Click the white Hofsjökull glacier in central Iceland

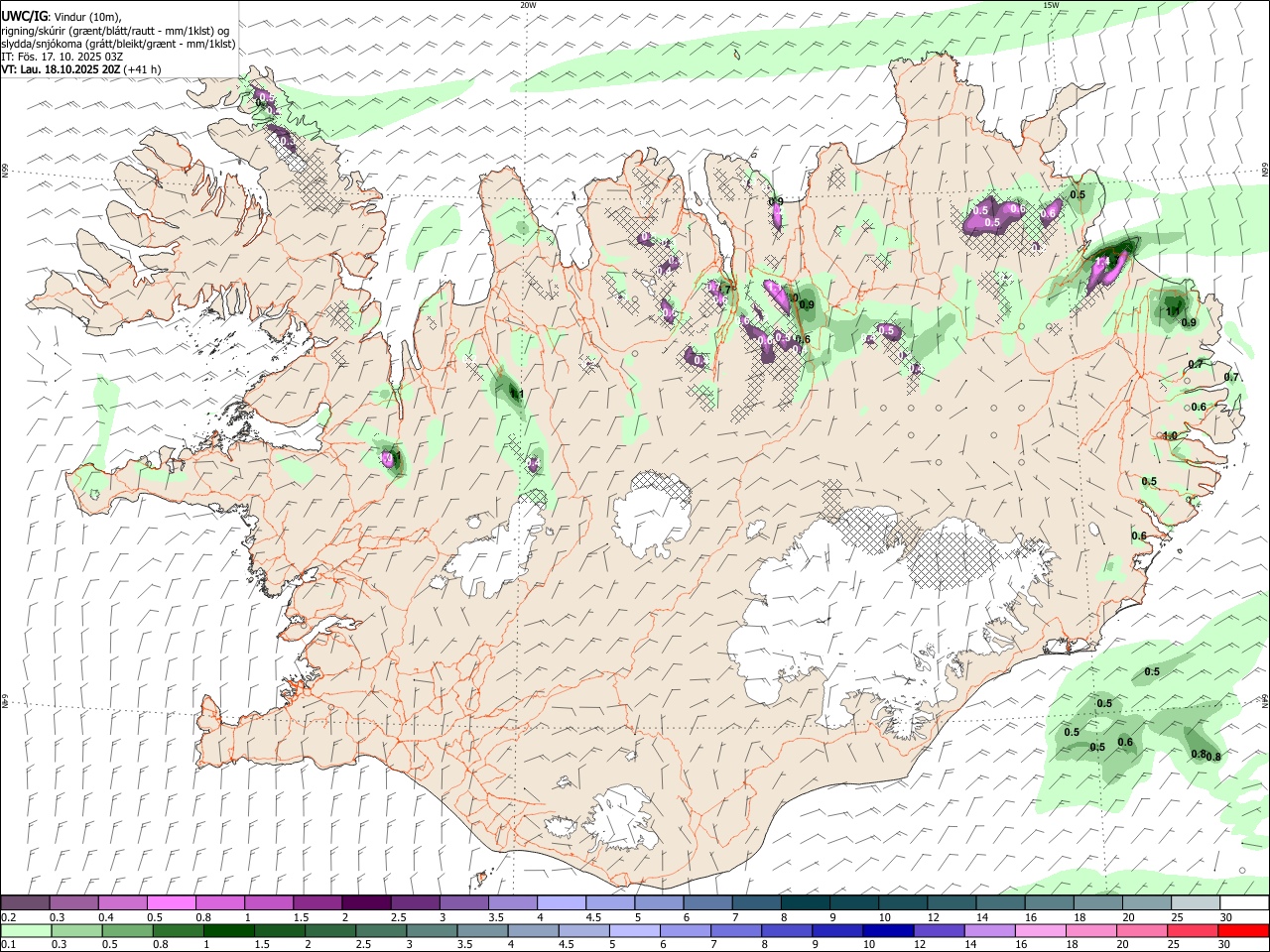pos(652,515)
